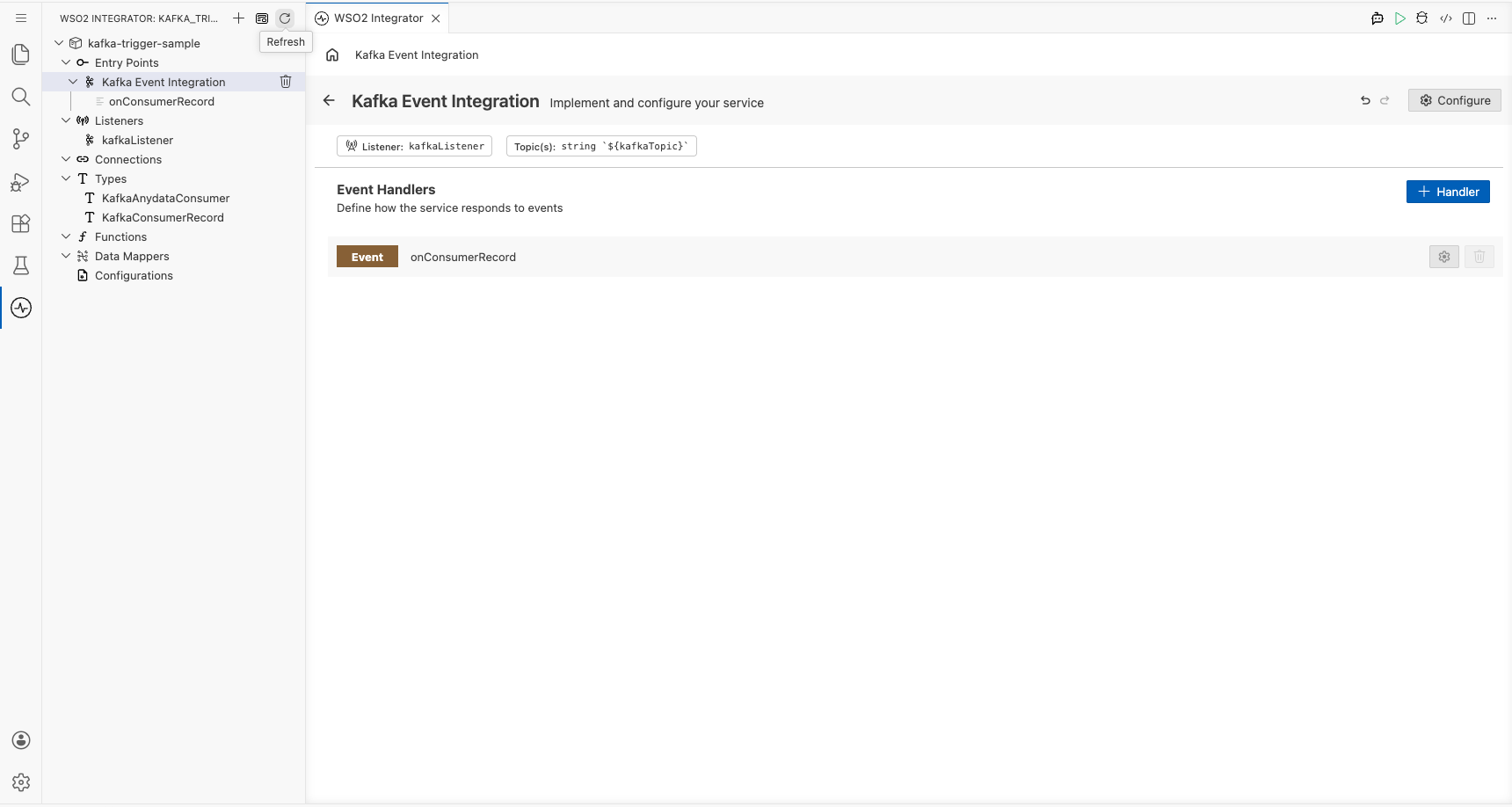This screenshot has height=807, width=1512.
Task: Open the Testing flask view
Action: pyautogui.click(x=21, y=265)
